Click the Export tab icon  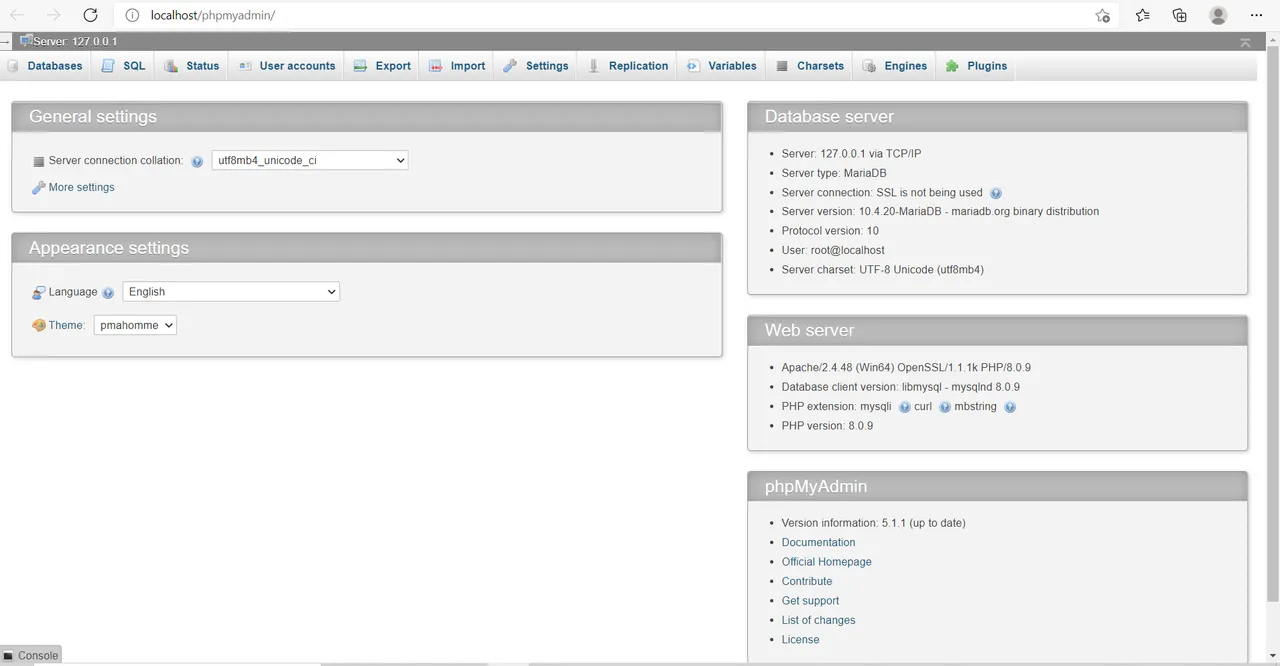(x=361, y=66)
